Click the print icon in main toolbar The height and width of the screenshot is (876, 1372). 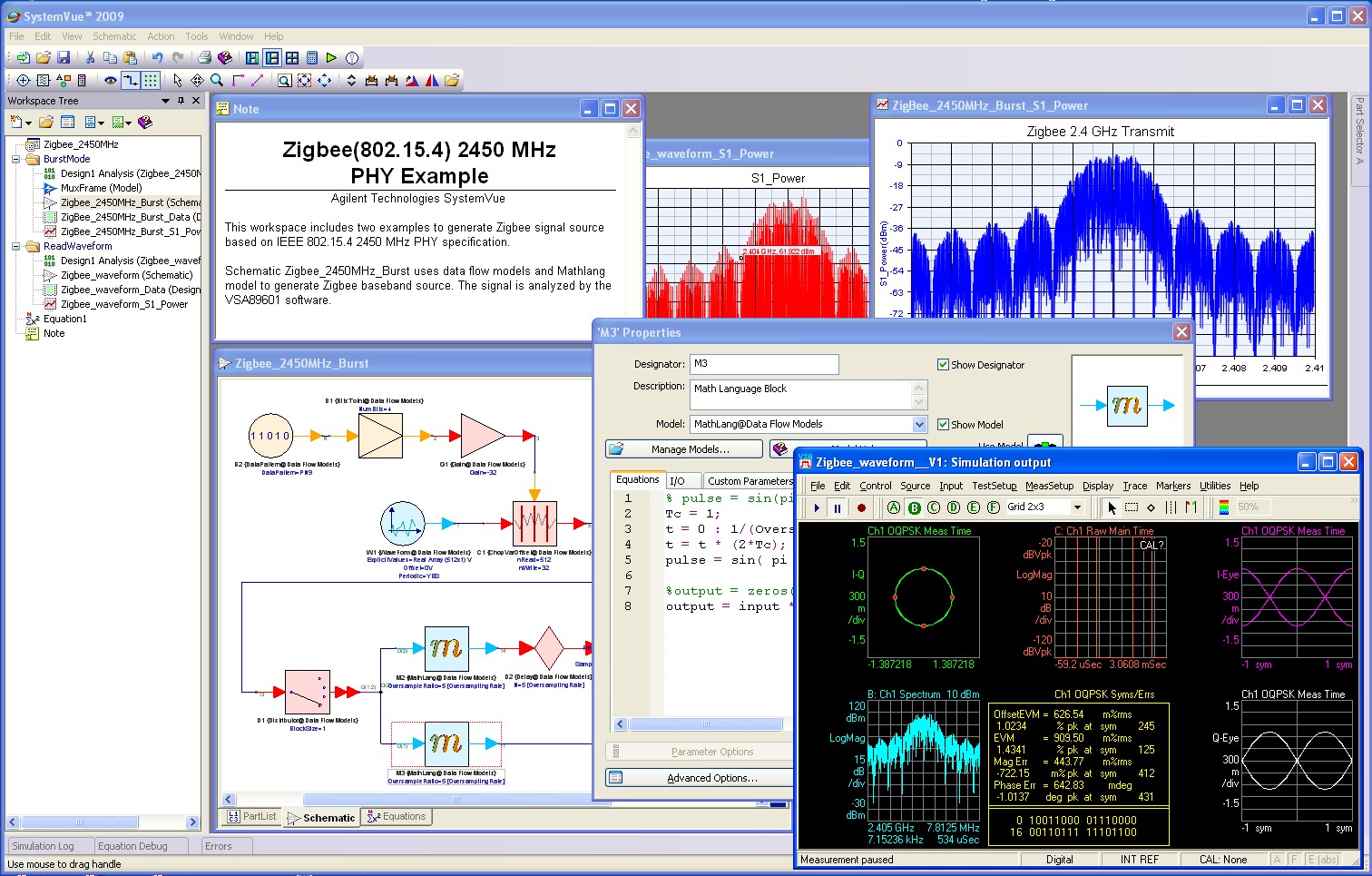tap(205, 58)
